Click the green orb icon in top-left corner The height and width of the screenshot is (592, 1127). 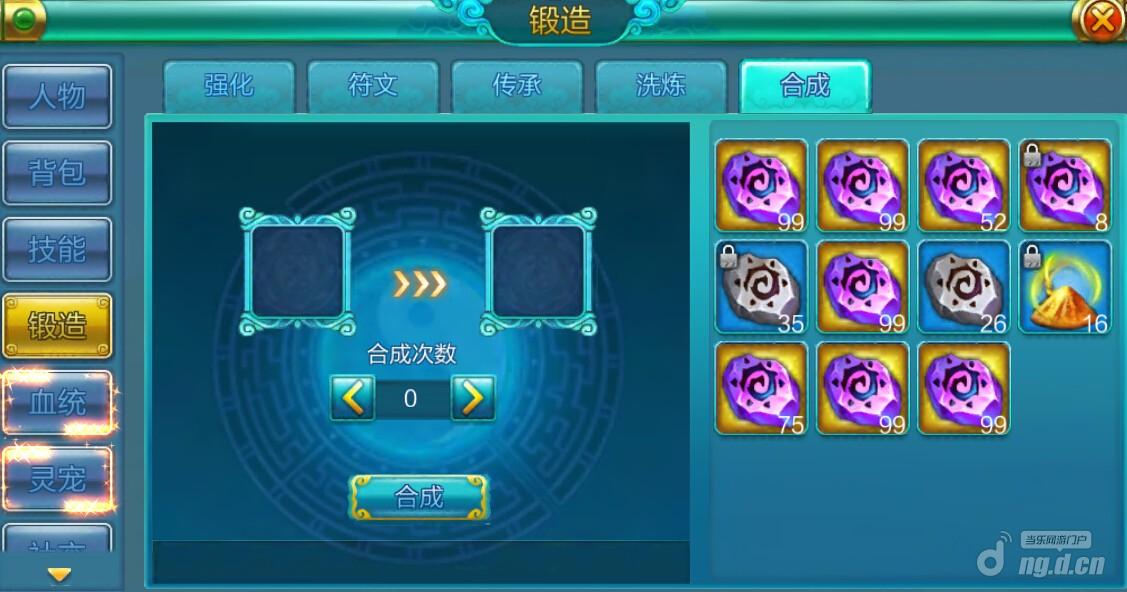coord(24,19)
